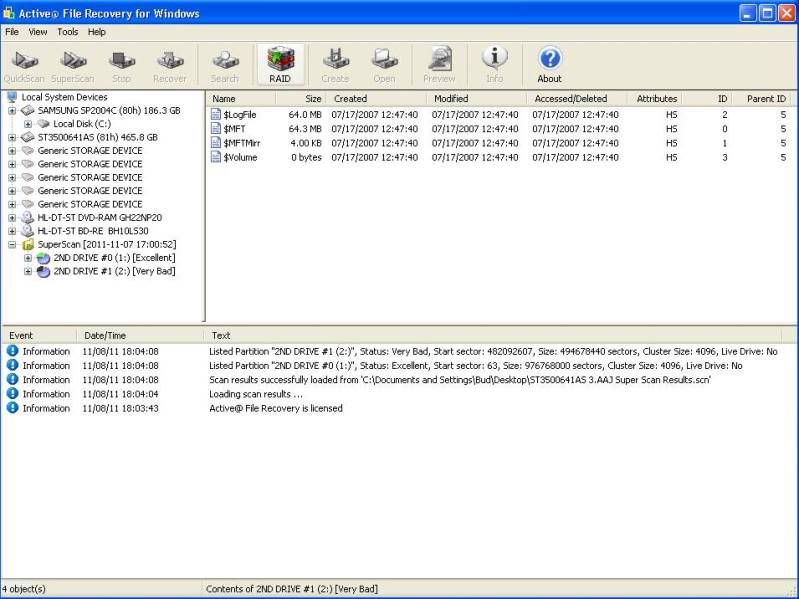Click the Local System Devices computer icon
Screen dimensions: 799x599
click(12, 97)
